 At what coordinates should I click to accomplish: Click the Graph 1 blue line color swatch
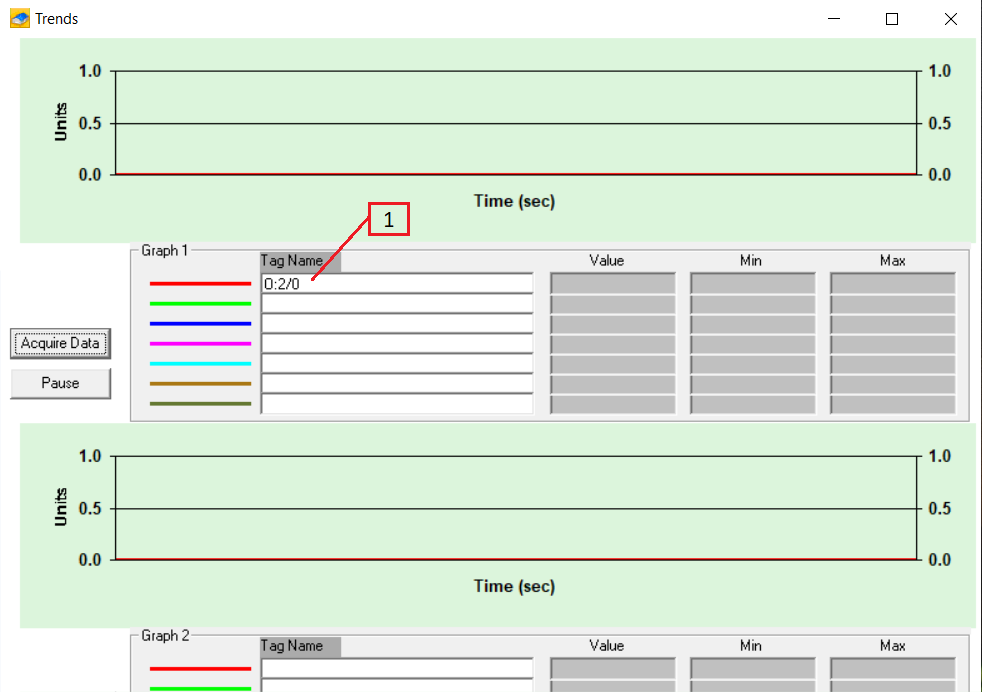(200, 324)
